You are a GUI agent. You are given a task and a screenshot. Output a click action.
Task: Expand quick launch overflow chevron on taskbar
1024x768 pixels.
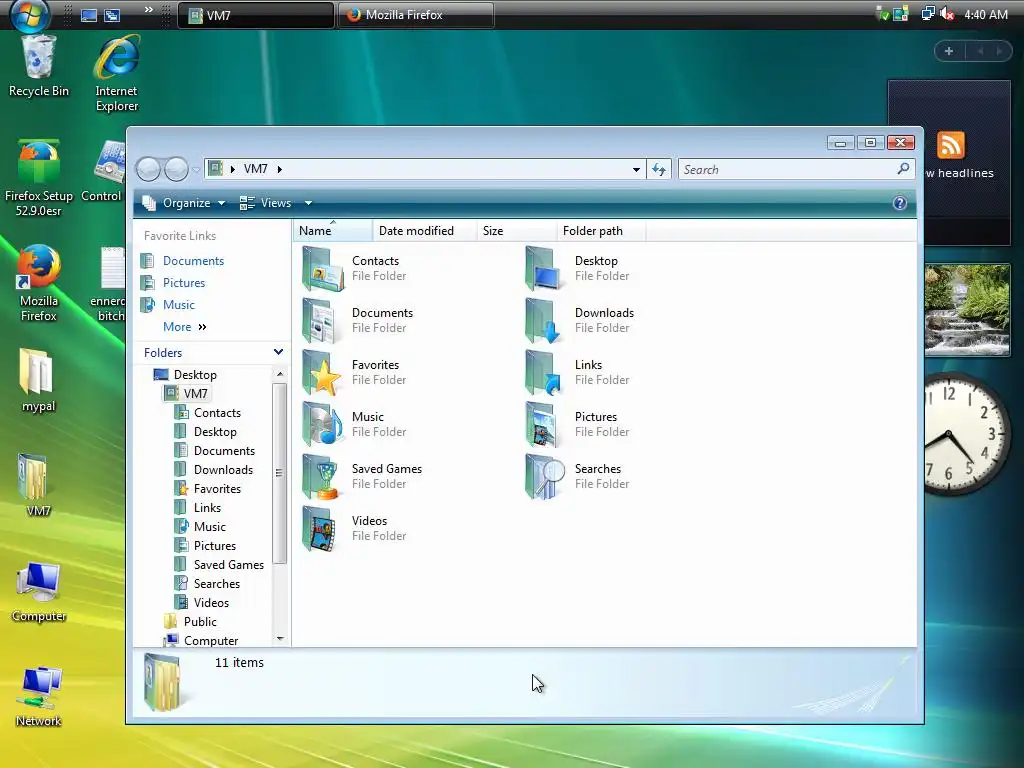(x=148, y=10)
